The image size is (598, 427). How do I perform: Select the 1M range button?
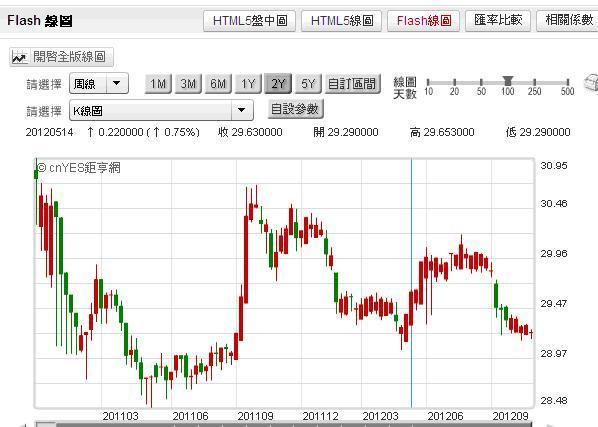click(158, 83)
